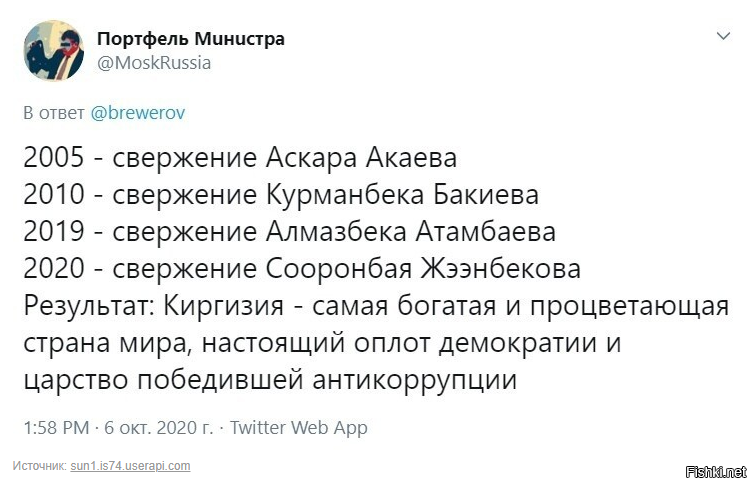Open the 1:58 PM timestamp
Image resolution: width=752 pixels, height=484 pixels.
[56, 427]
